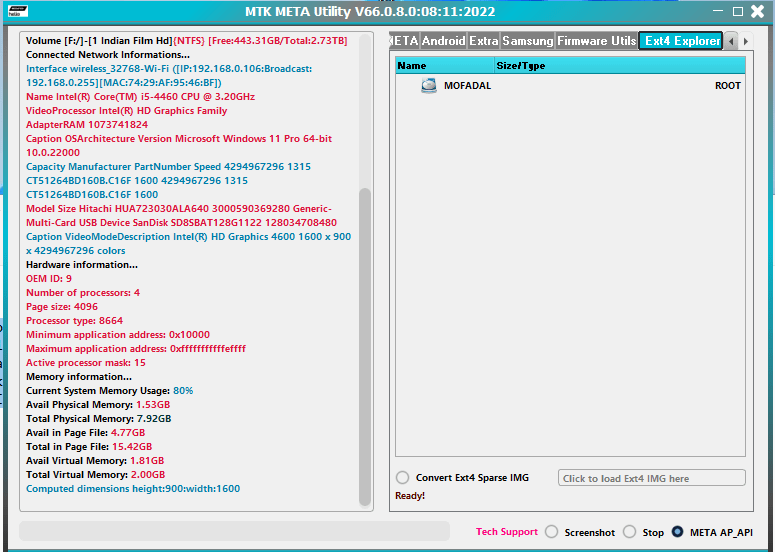Click the Total Physical Memory line
775x552 pixels.
(98, 419)
